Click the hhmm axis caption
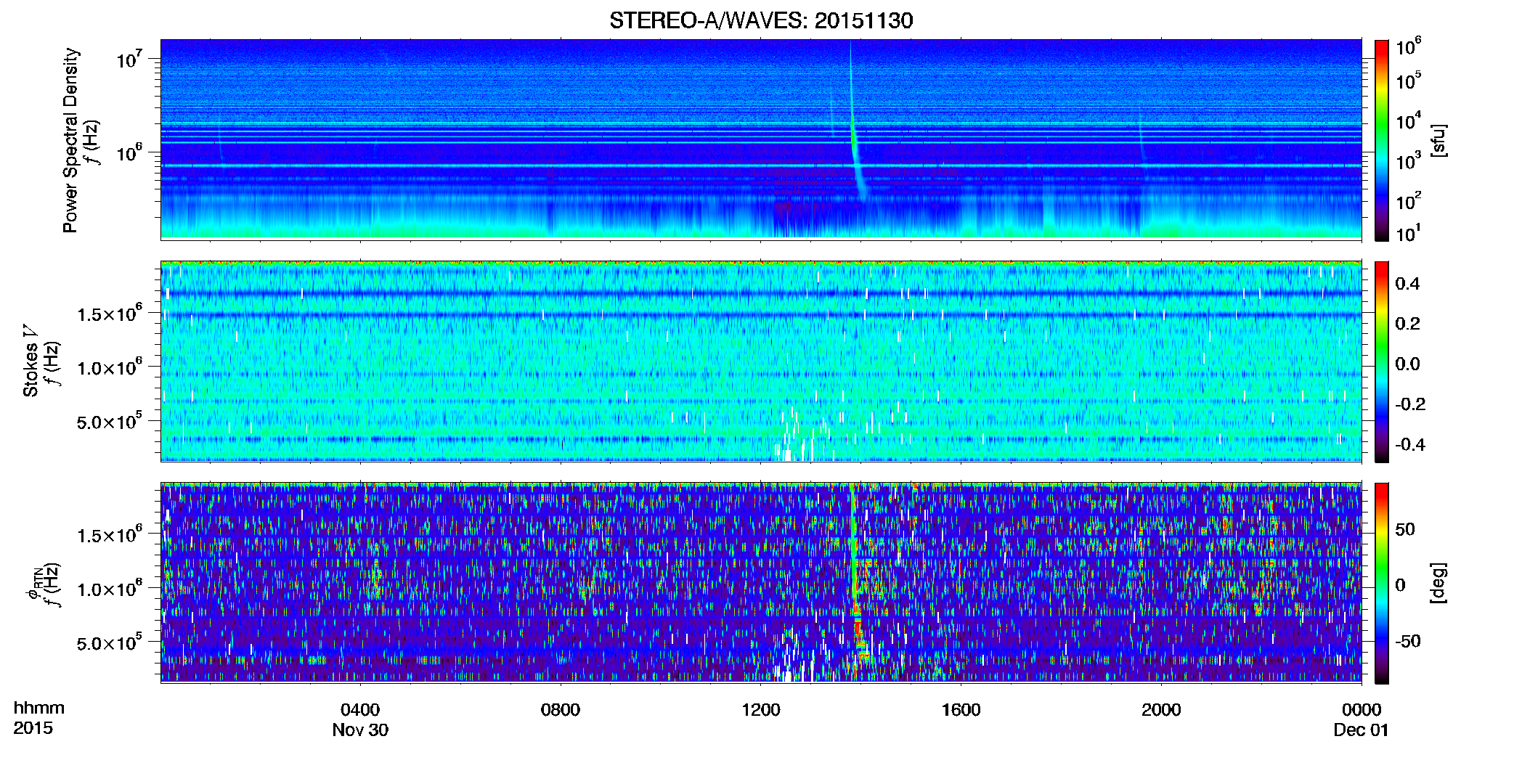Image resolution: width=1522 pixels, height=784 pixels. (x=39, y=709)
